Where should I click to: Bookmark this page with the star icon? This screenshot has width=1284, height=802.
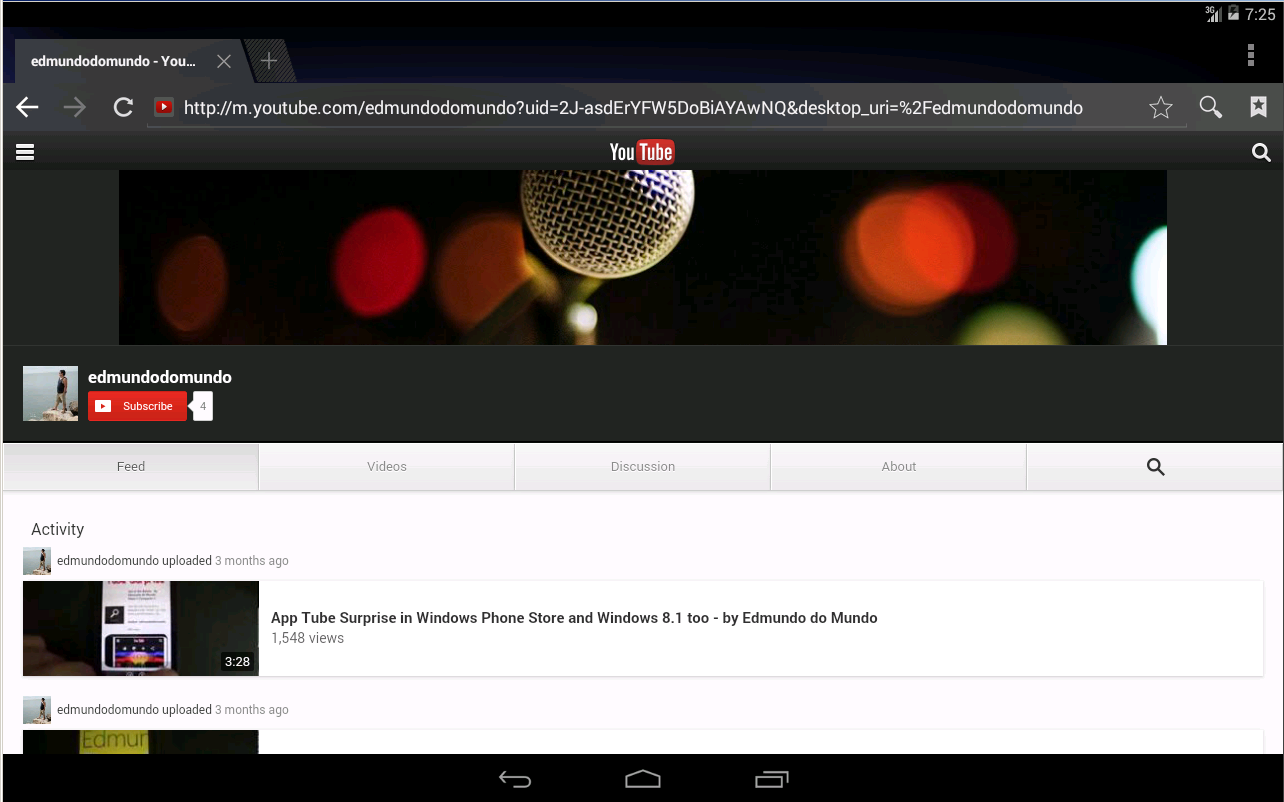pos(1161,107)
